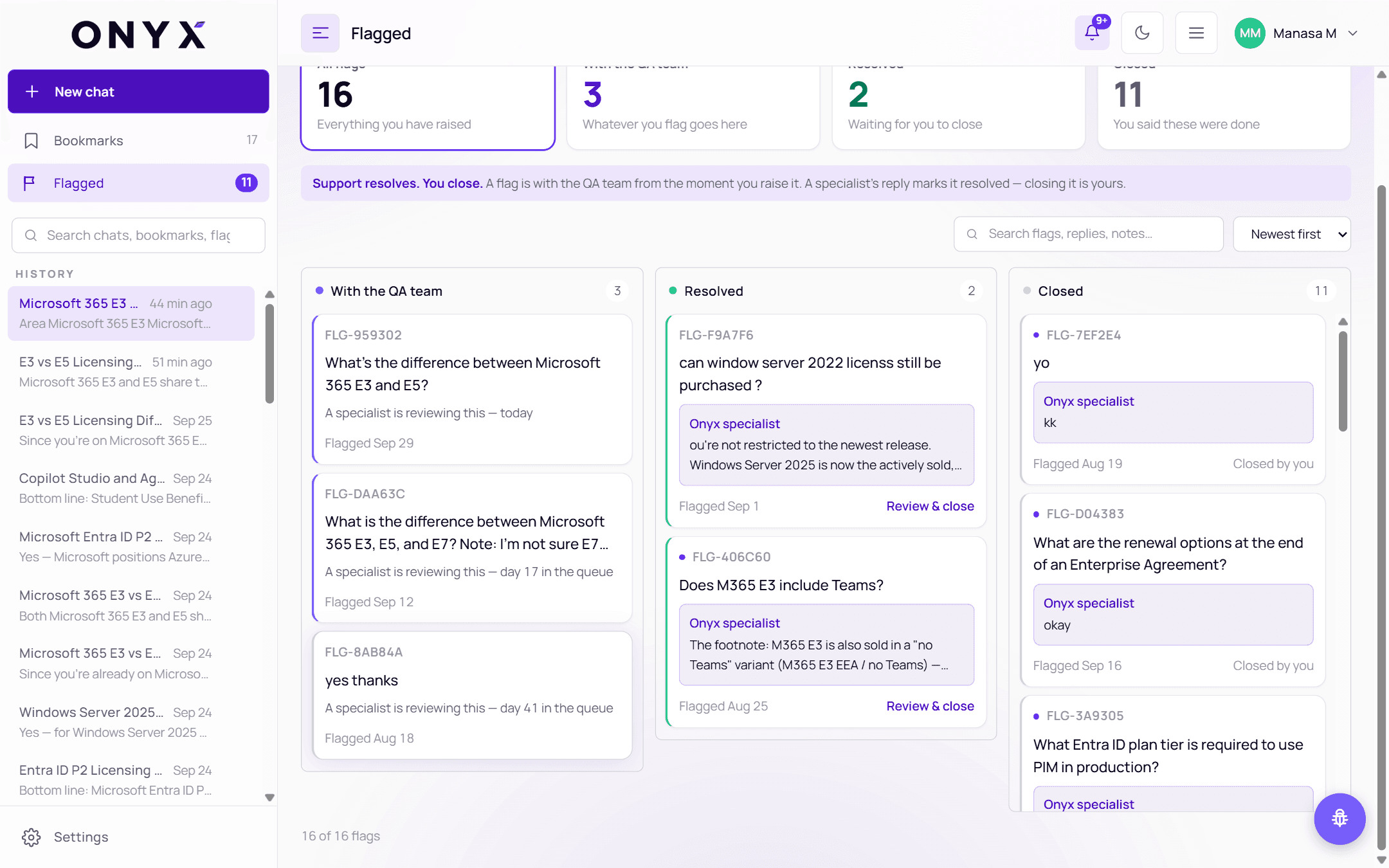The width and height of the screenshot is (1389, 868).
Task: Select the With the QA team 3 summary card
Action: pos(693,107)
